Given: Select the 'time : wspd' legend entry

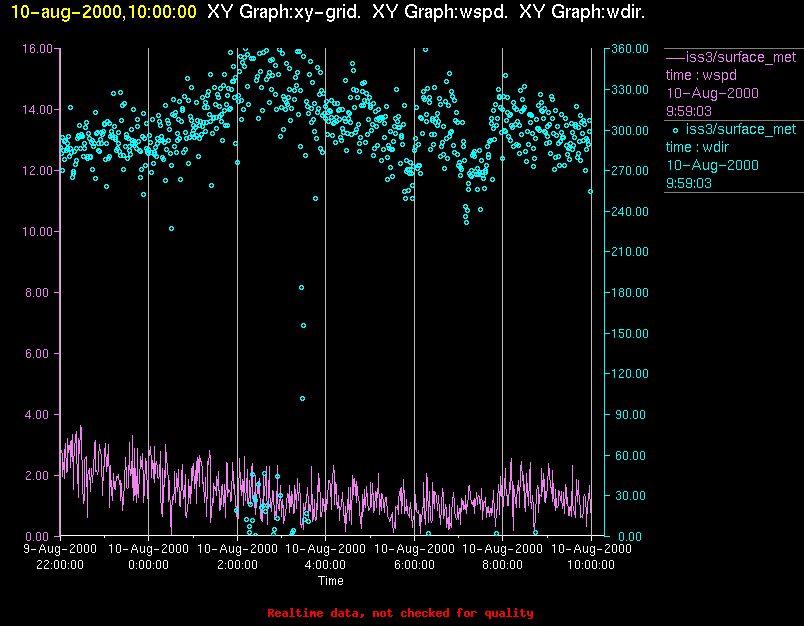Looking at the screenshot, I should 701,75.
